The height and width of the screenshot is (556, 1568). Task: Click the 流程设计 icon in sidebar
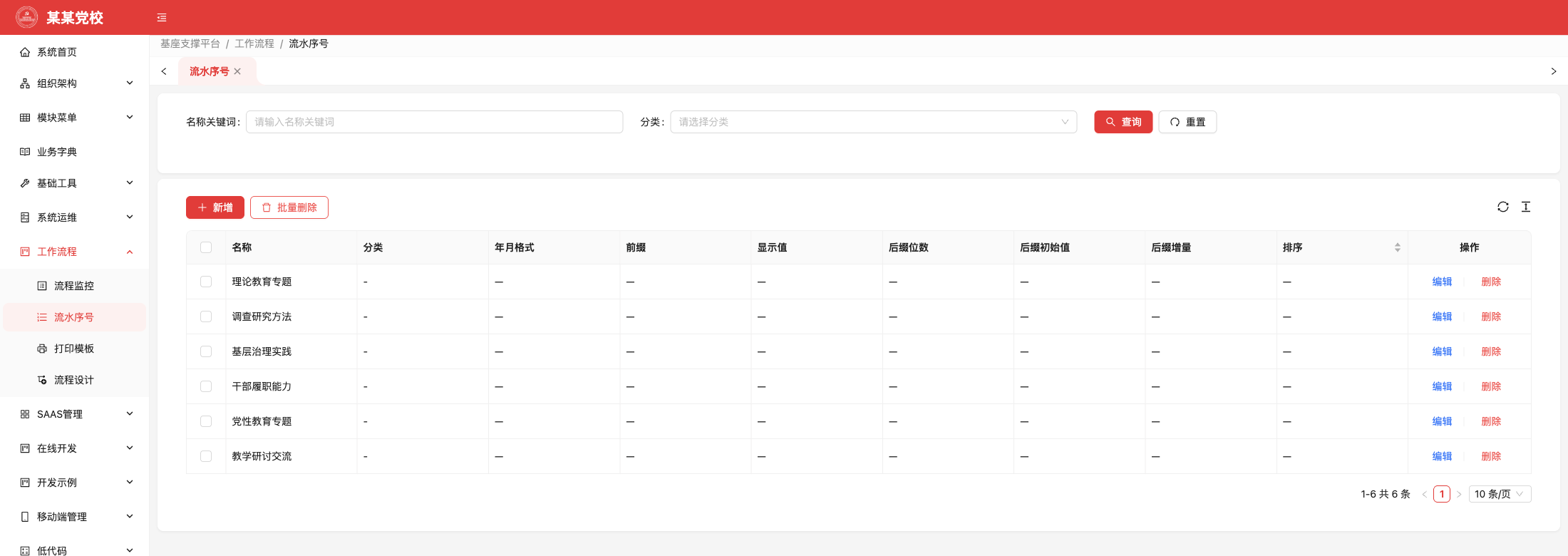(x=42, y=380)
